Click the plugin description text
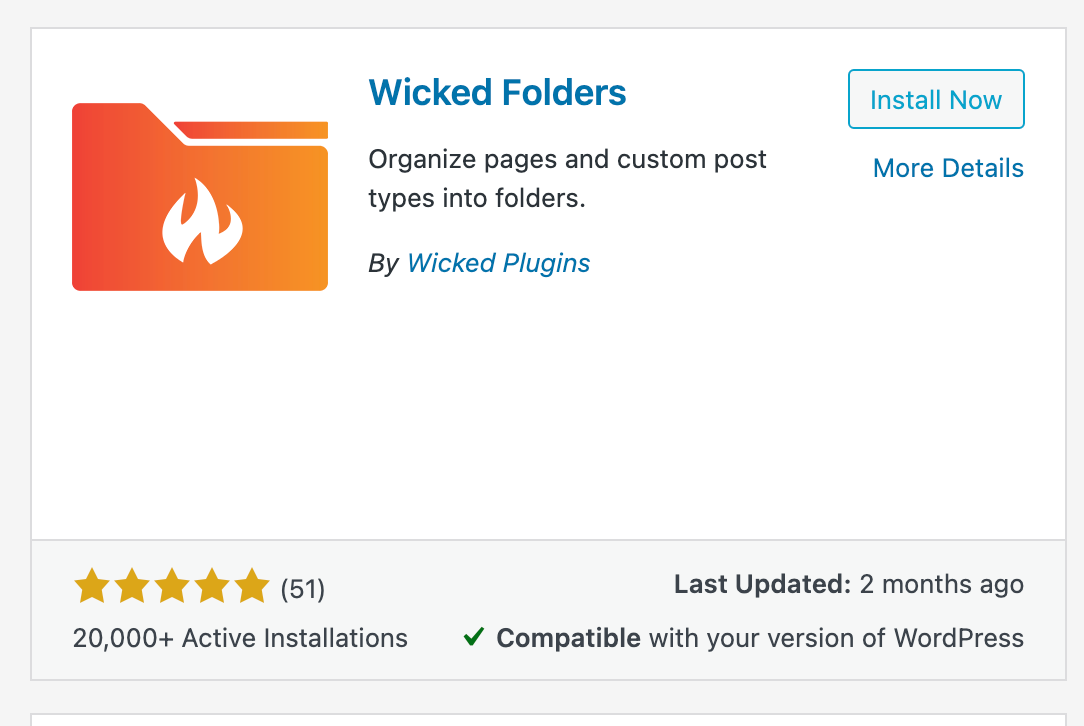This screenshot has height=726, width=1084. click(567, 178)
